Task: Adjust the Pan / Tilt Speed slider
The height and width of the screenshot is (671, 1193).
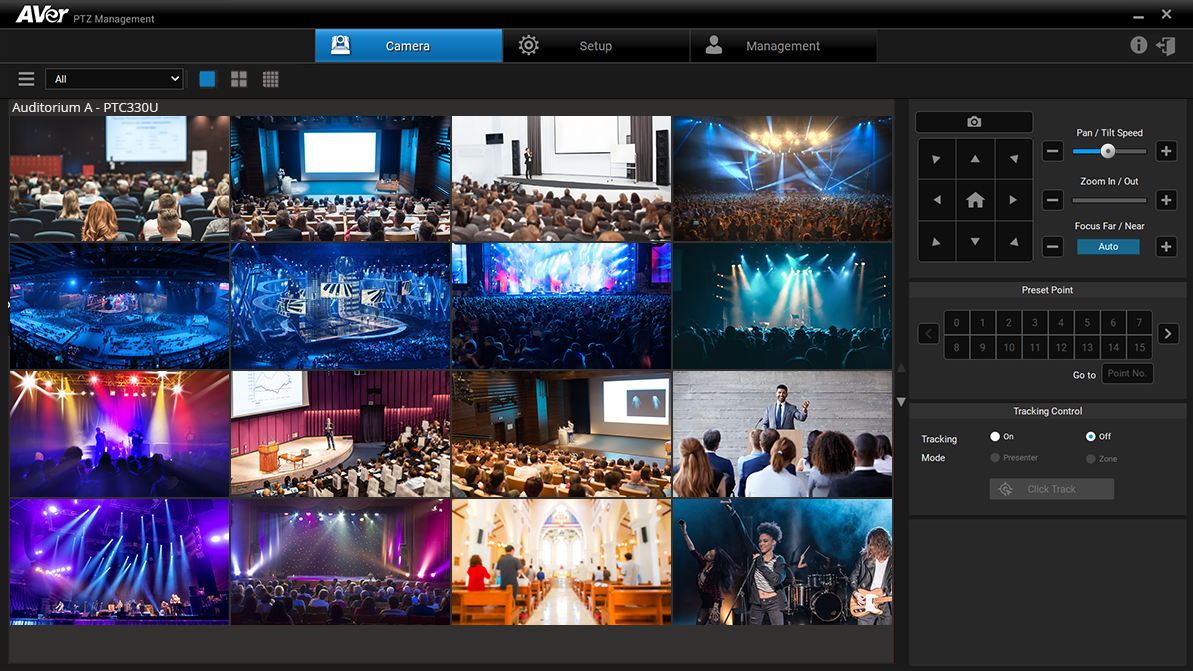Action: coord(1109,151)
